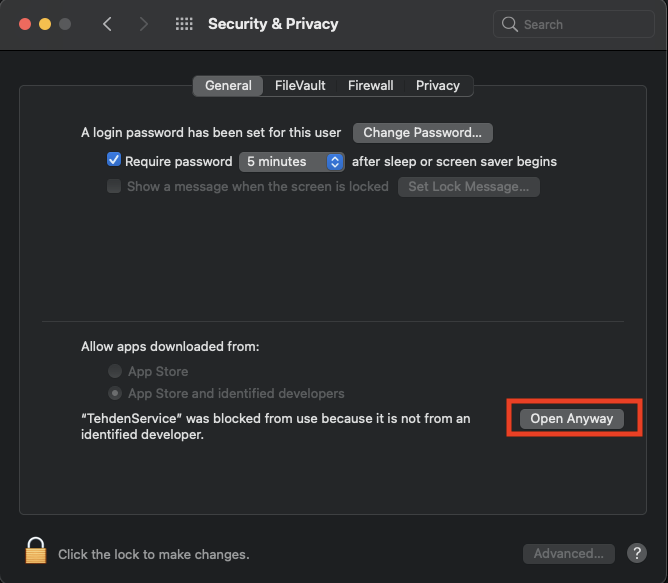Click the search magnifier icon
Screen dimensions: 668x583
[510, 24]
